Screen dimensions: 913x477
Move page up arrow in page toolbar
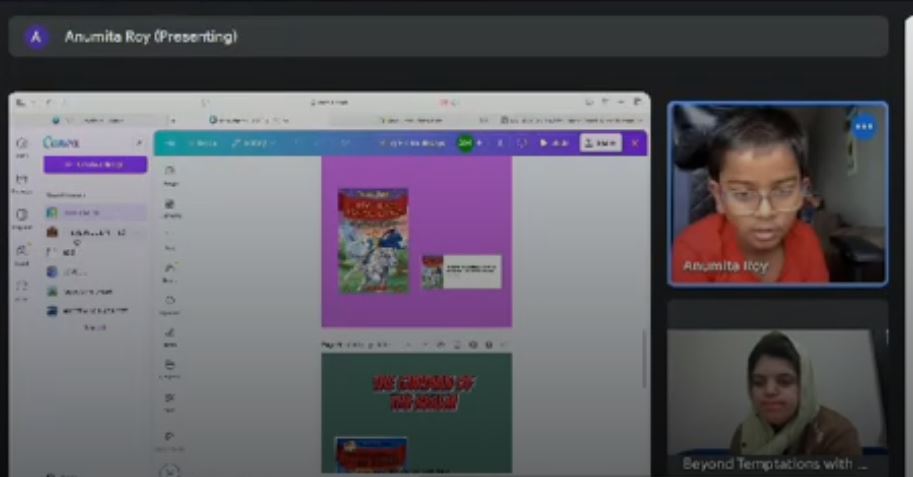click(408, 345)
